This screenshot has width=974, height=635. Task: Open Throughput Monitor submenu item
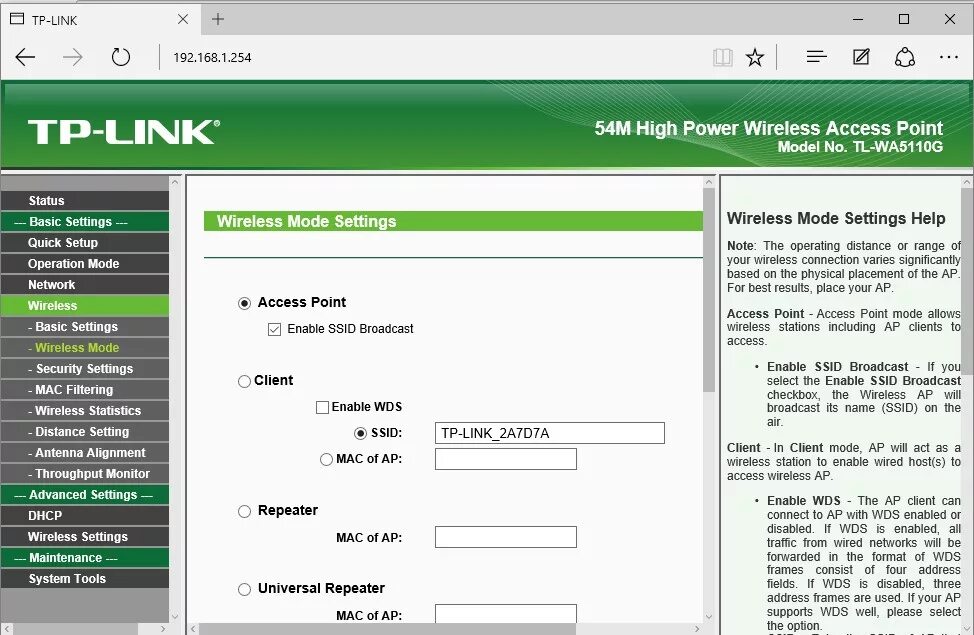click(84, 474)
